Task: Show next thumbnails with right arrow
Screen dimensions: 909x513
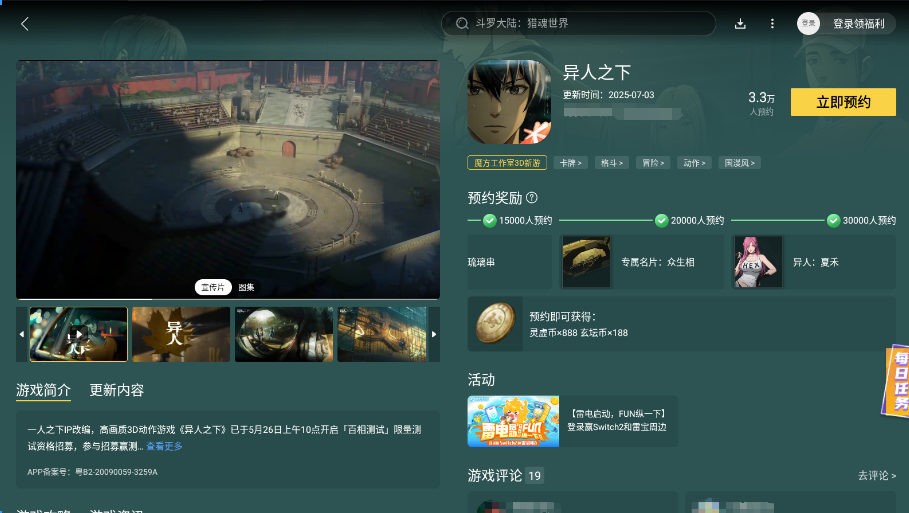Action: [434, 334]
